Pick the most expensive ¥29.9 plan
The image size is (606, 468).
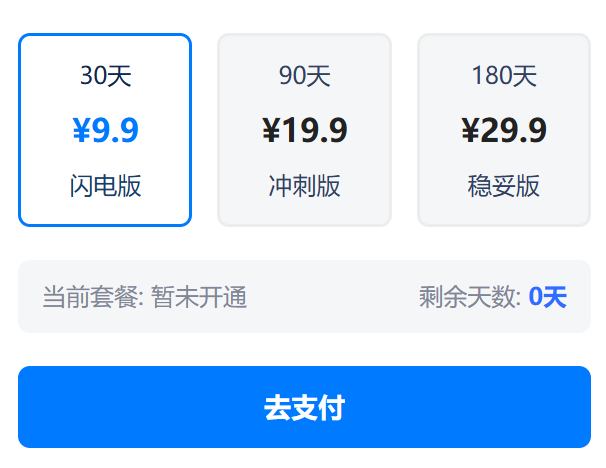[504, 130]
